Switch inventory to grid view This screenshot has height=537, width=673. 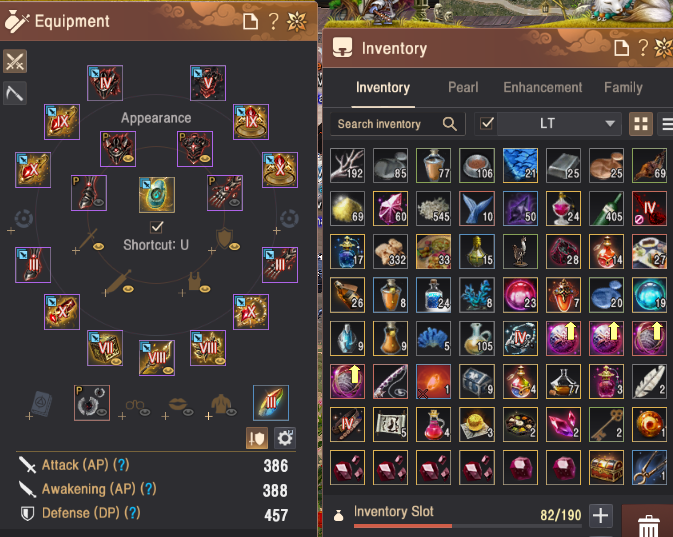tap(641, 124)
